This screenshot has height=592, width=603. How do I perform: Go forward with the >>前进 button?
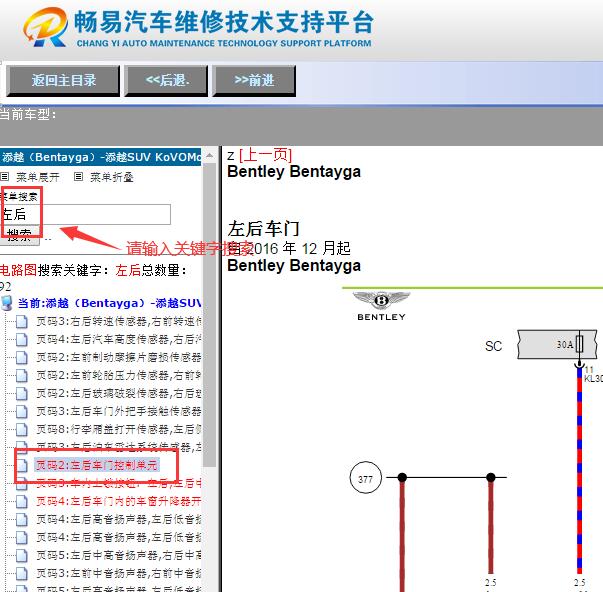tap(254, 80)
